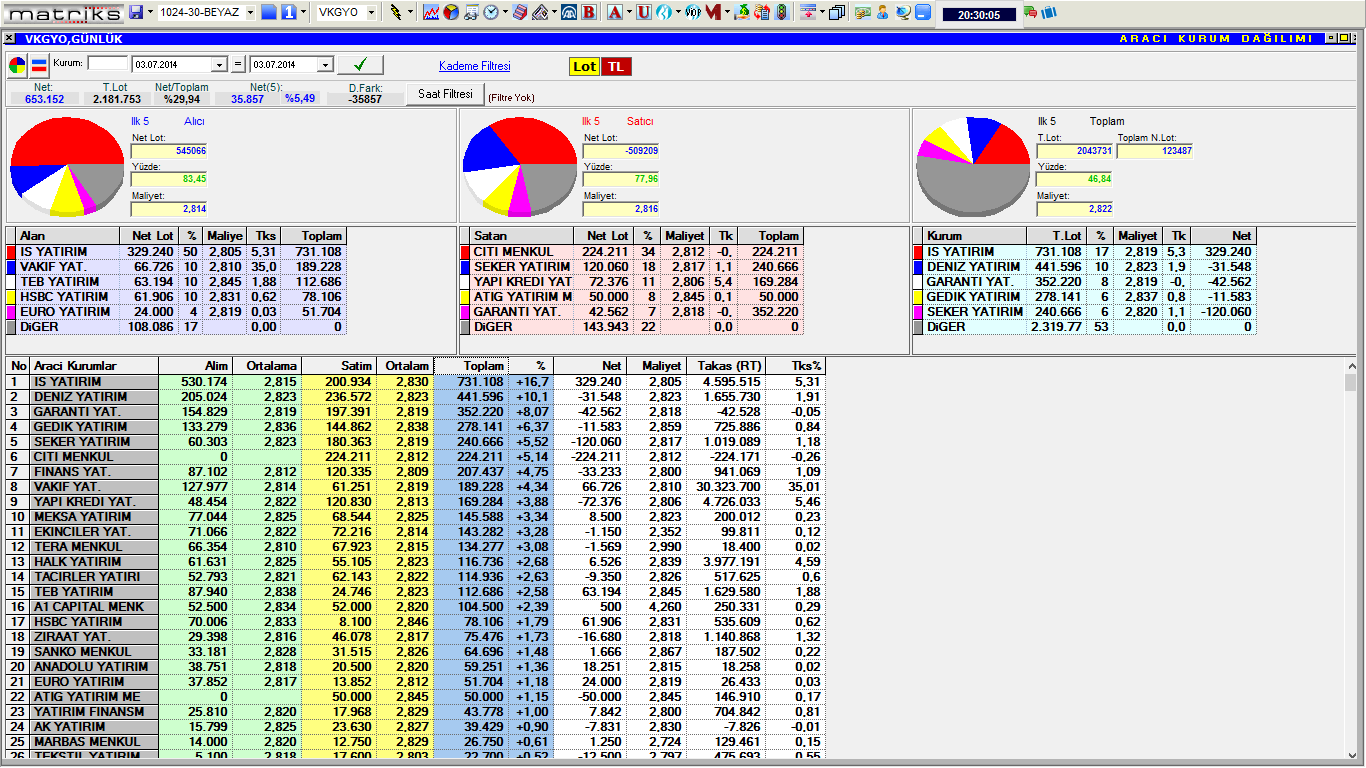The height and width of the screenshot is (768, 1366).
Task: Click the red B toolbar icon
Action: (x=588, y=13)
